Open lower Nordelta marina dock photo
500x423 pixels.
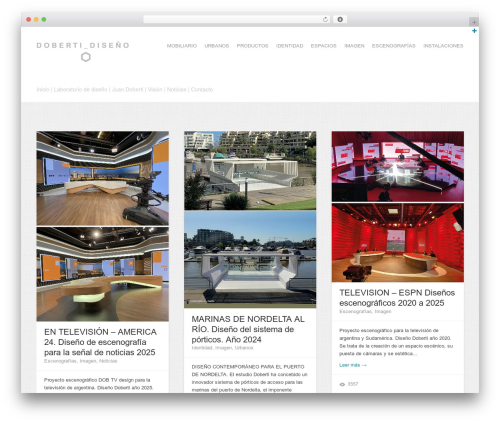pos(250,259)
